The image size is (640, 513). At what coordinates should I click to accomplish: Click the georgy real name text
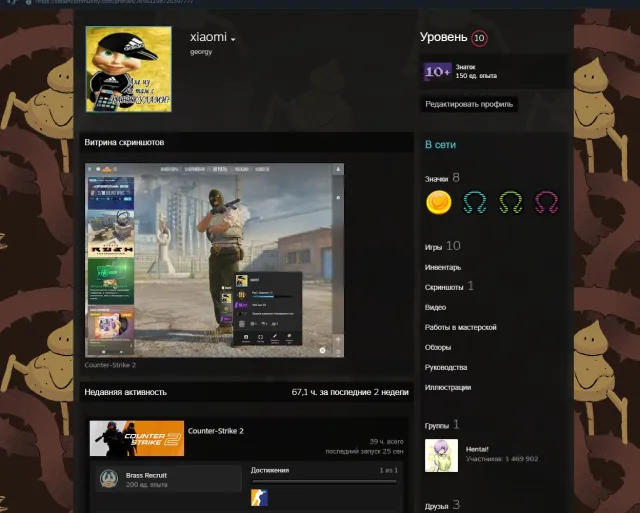[x=201, y=52]
